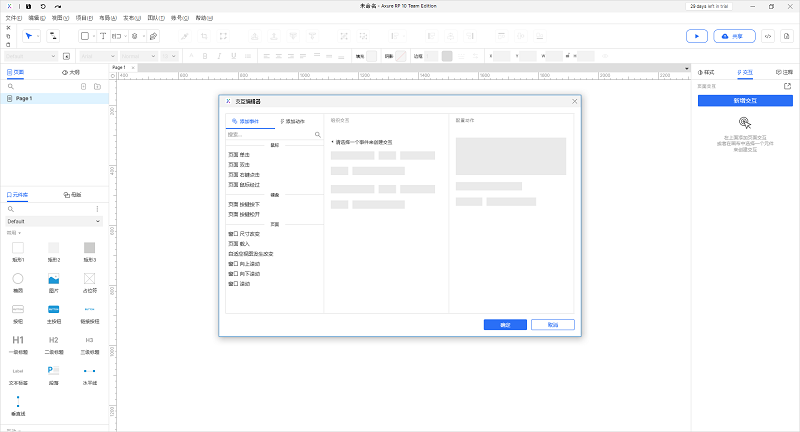Open the View menu
The width and height of the screenshot is (800, 432).
(60, 18)
